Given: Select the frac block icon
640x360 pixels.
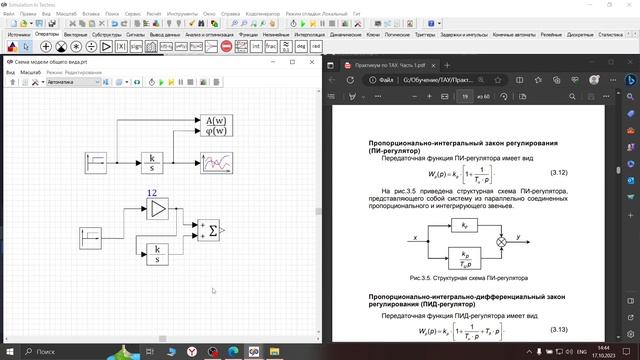Looking at the screenshot, I should [271, 47].
